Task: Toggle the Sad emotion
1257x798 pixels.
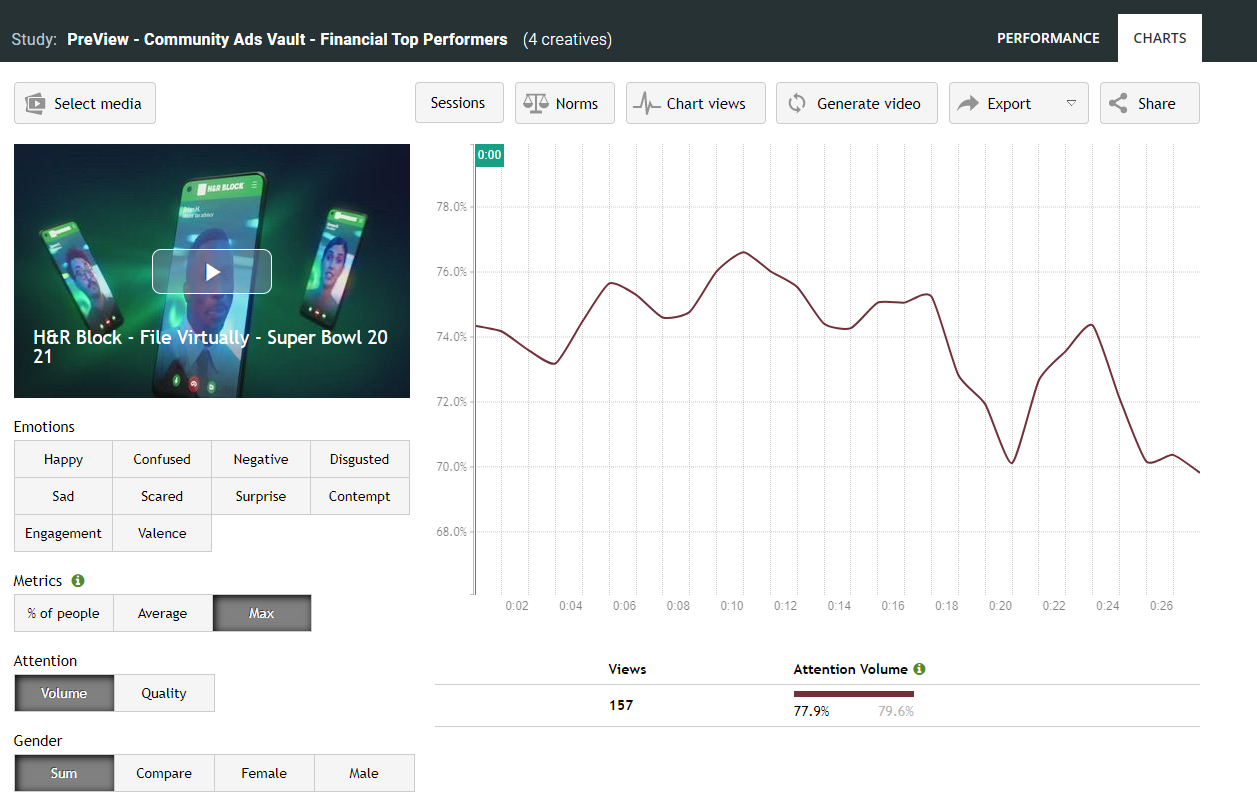Action: (x=63, y=496)
